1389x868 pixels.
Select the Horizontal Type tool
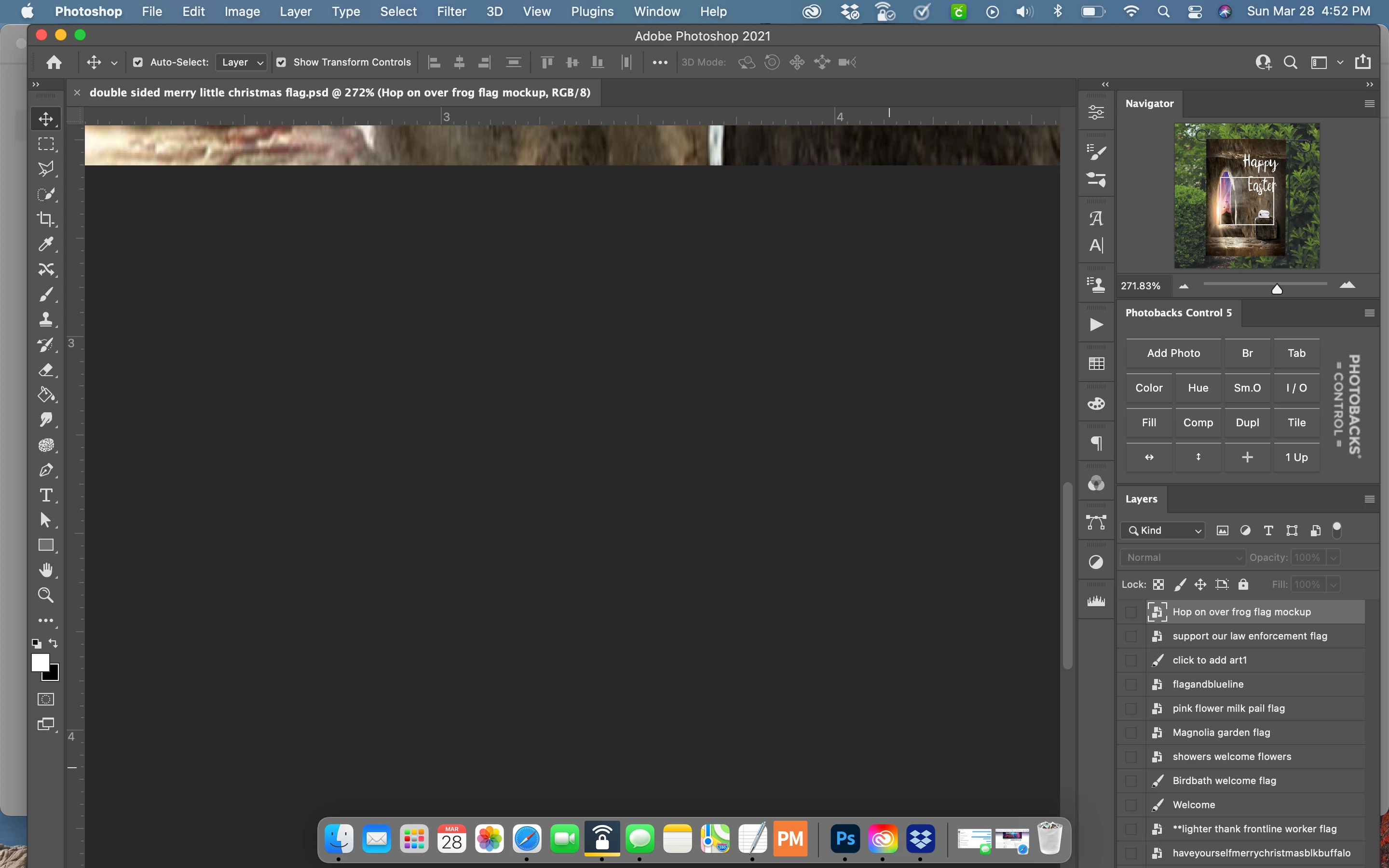click(46, 495)
